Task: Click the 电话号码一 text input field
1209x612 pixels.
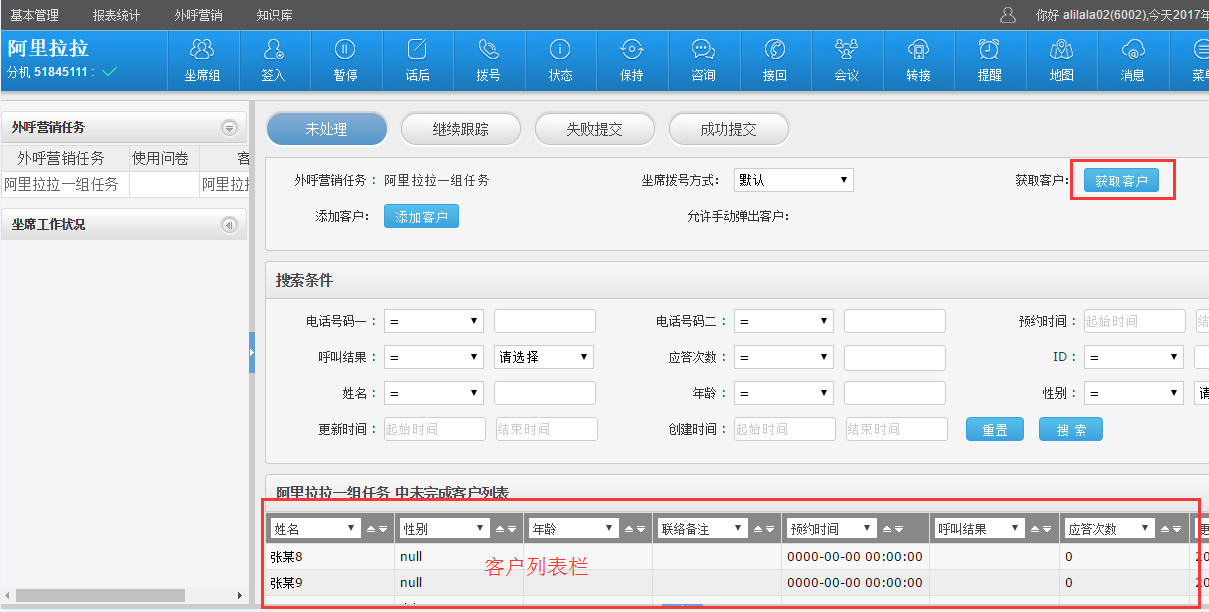Action: [x=545, y=321]
